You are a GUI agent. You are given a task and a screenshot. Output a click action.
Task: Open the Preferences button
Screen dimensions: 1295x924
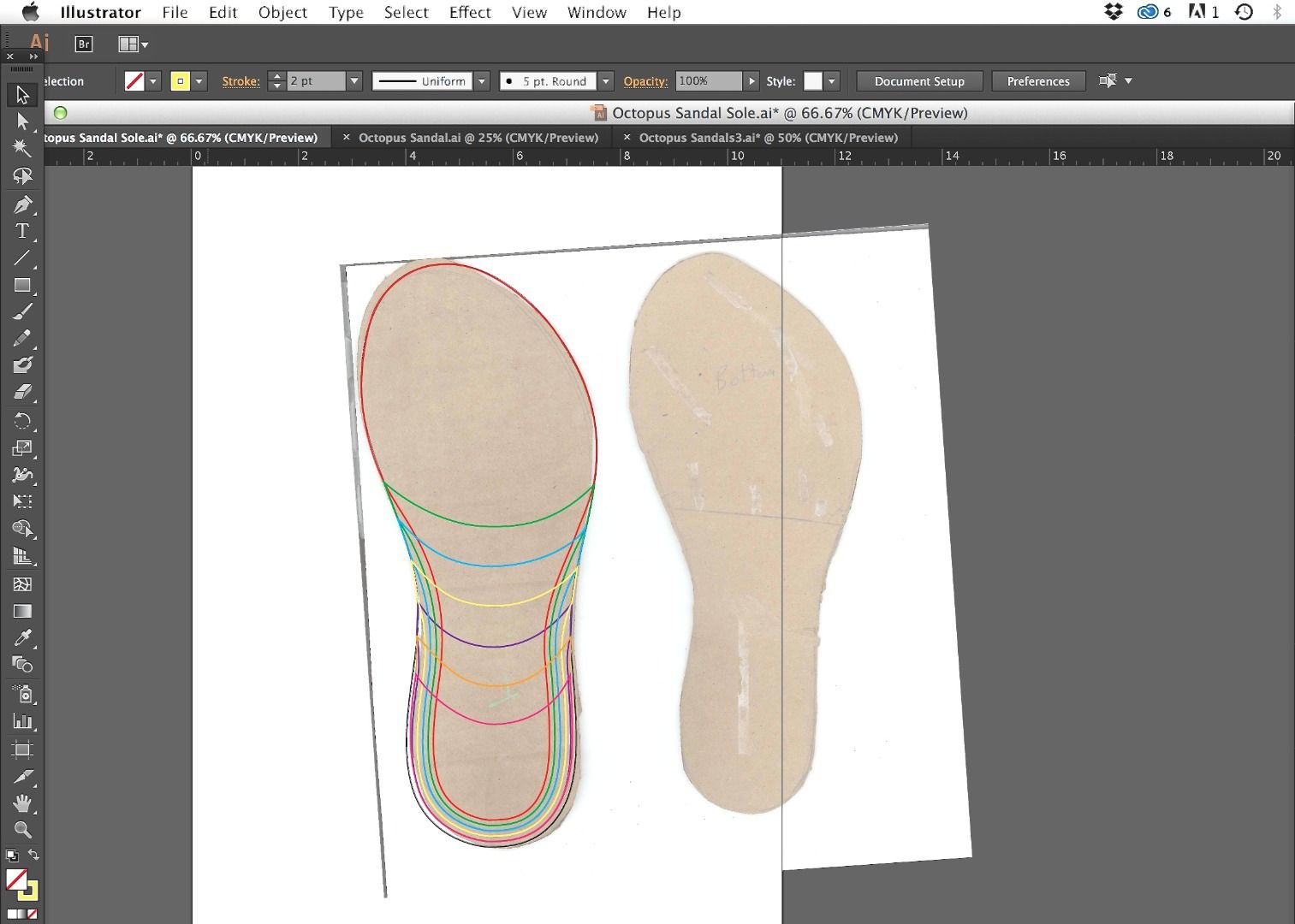click(1038, 81)
